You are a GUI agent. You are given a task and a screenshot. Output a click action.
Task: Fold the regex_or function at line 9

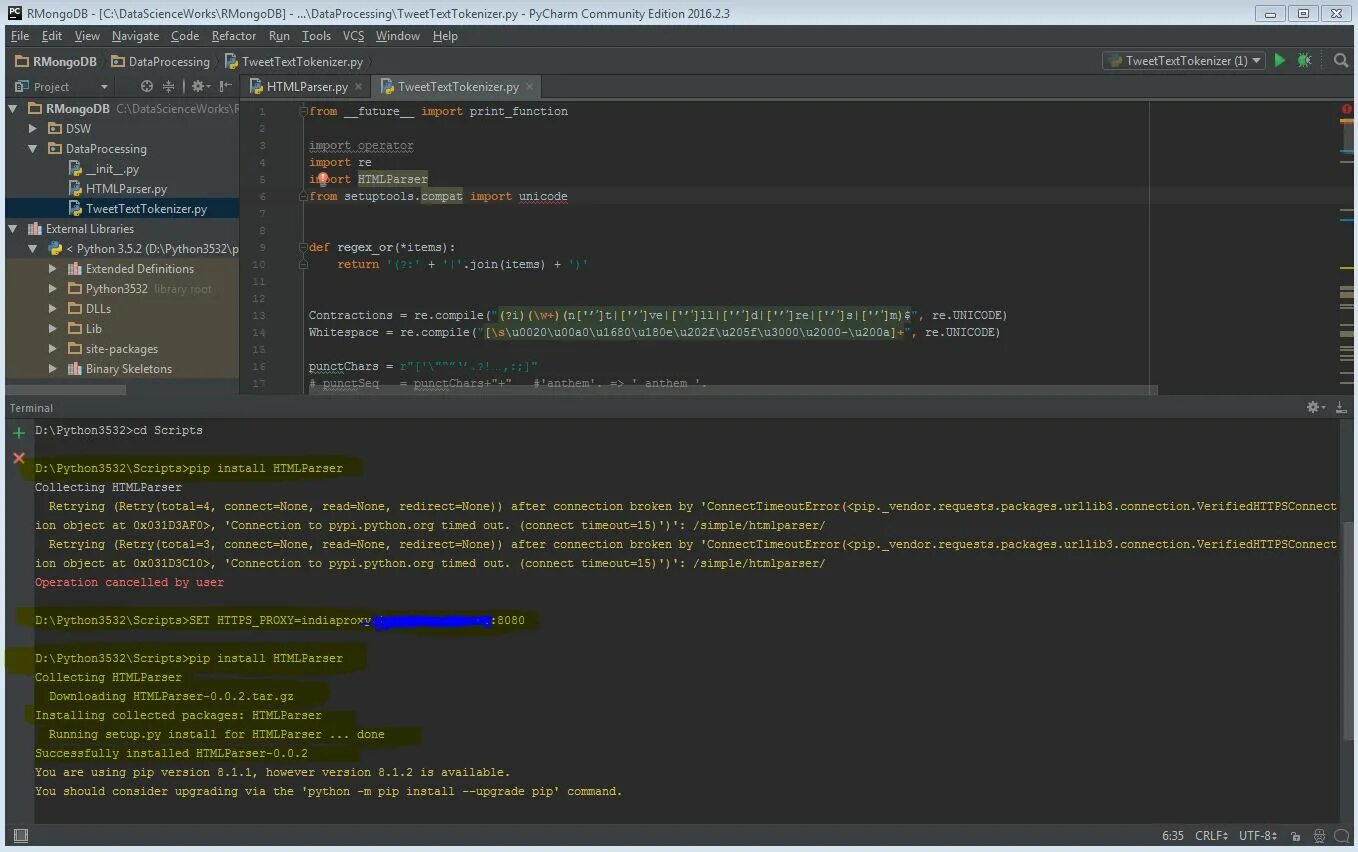302,247
